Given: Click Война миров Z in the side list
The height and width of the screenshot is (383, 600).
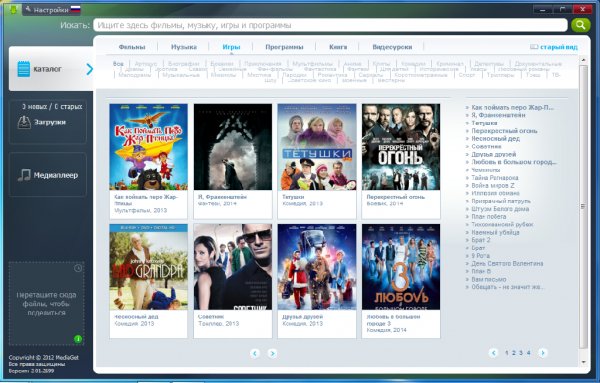Looking at the screenshot, I should point(493,185).
